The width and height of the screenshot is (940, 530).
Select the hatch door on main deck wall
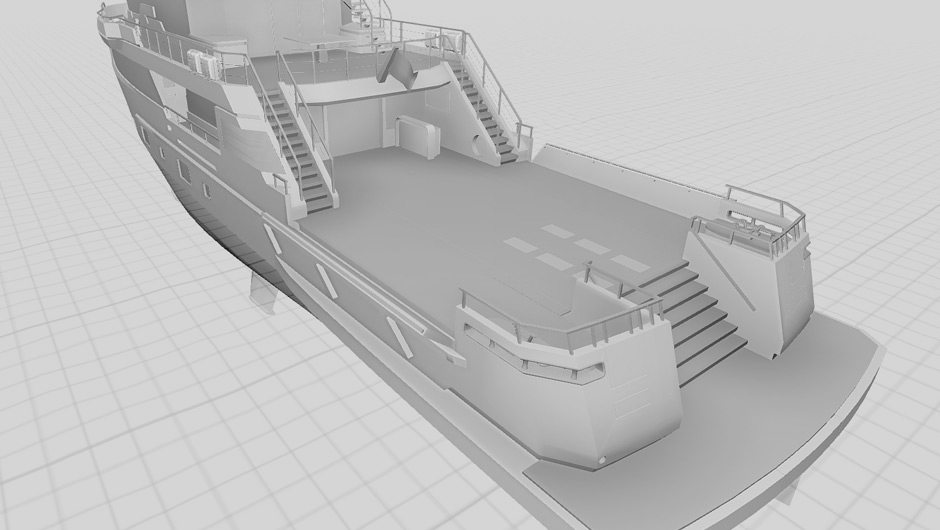point(416,138)
